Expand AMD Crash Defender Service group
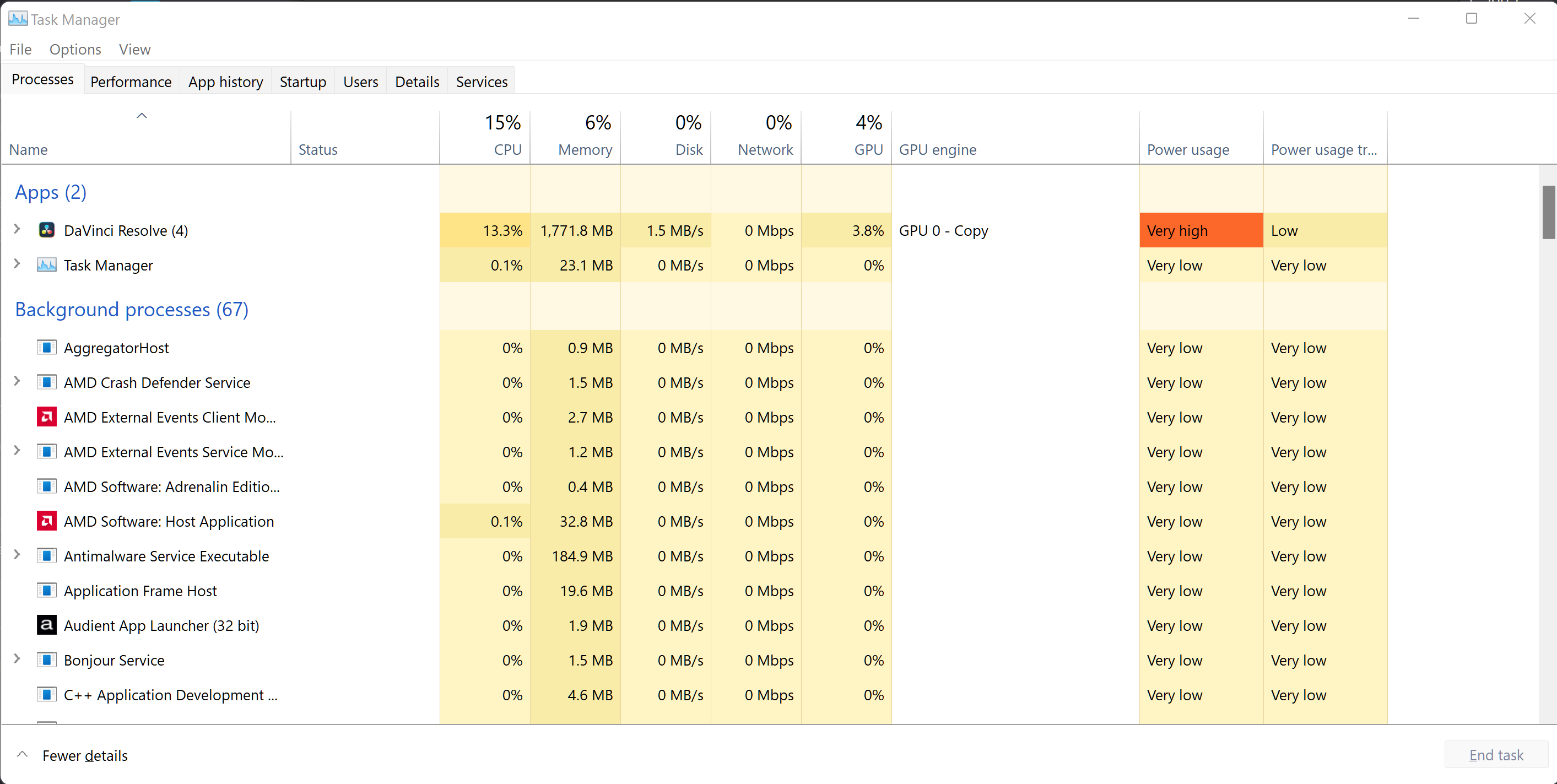This screenshot has width=1557, height=784. [17, 381]
